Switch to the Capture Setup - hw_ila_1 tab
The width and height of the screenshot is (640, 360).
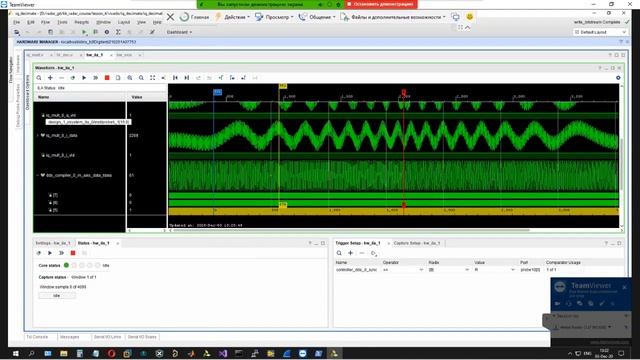(x=417, y=243)
